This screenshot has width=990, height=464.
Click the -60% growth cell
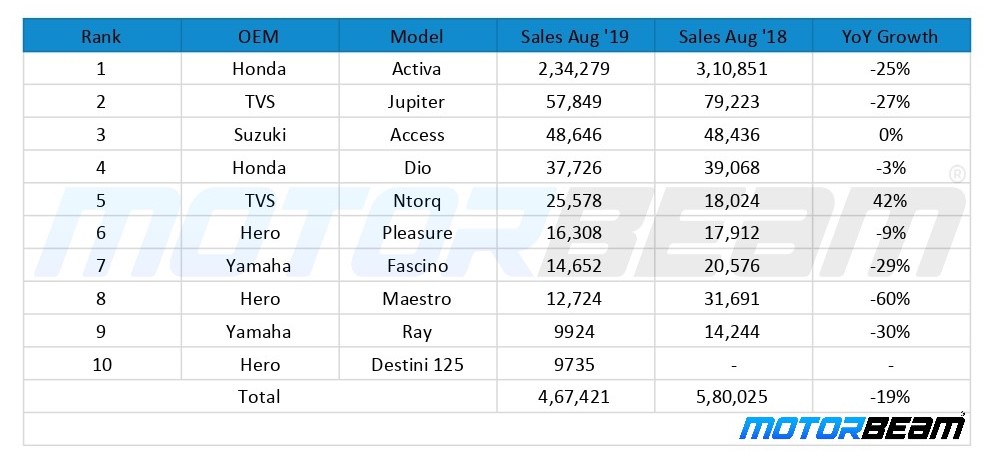[x=890, y=299]
